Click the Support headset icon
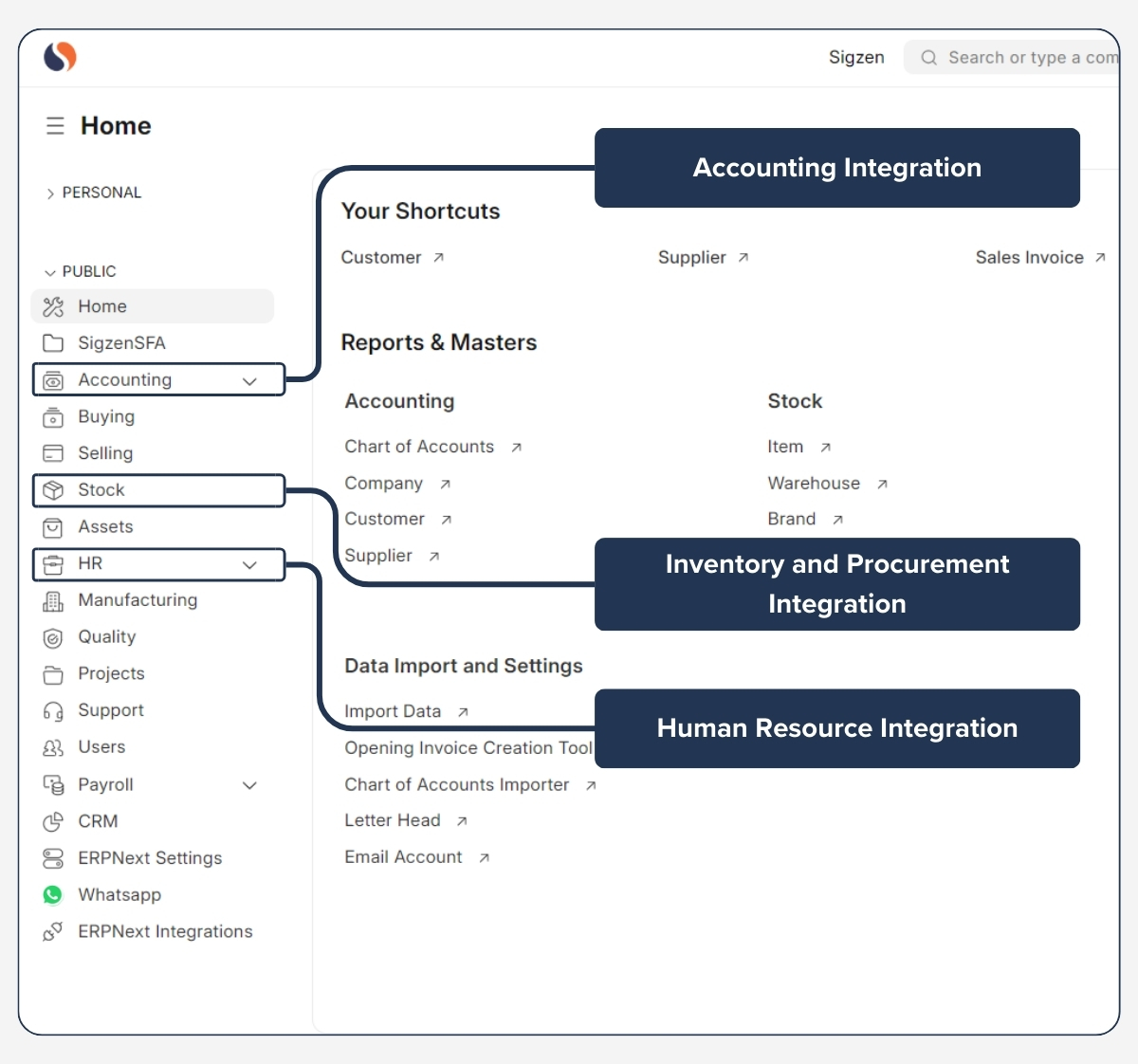1138x1064 pixels. pos(53,710)
